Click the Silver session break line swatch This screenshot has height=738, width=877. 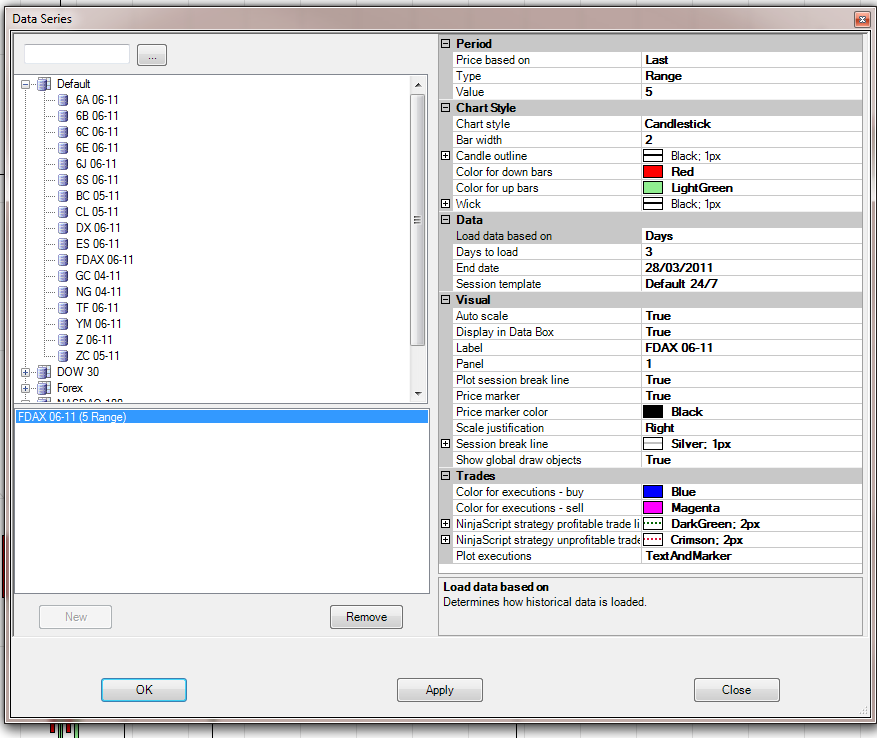click(653, 444)
